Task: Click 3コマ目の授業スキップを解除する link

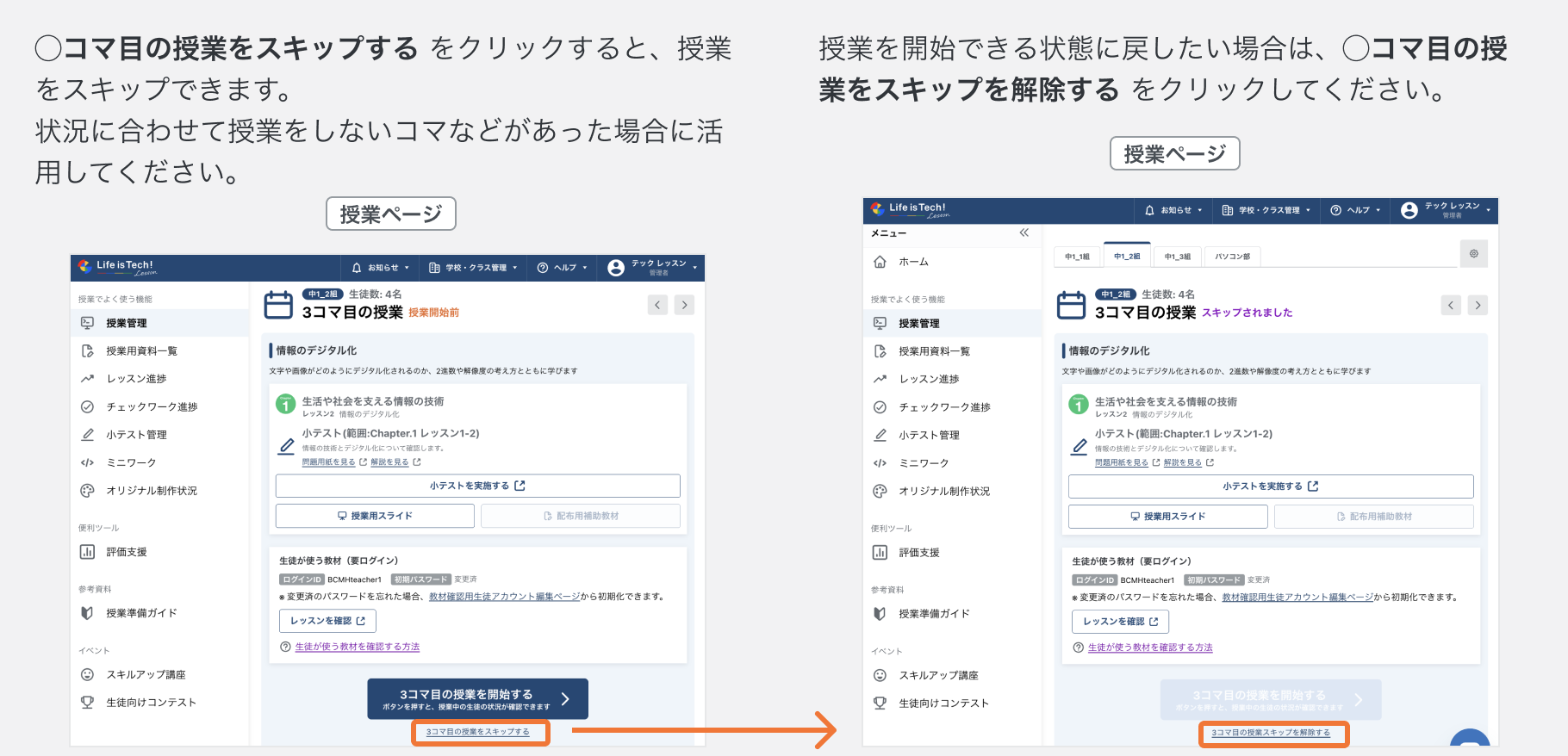Action: (1271, 733)
